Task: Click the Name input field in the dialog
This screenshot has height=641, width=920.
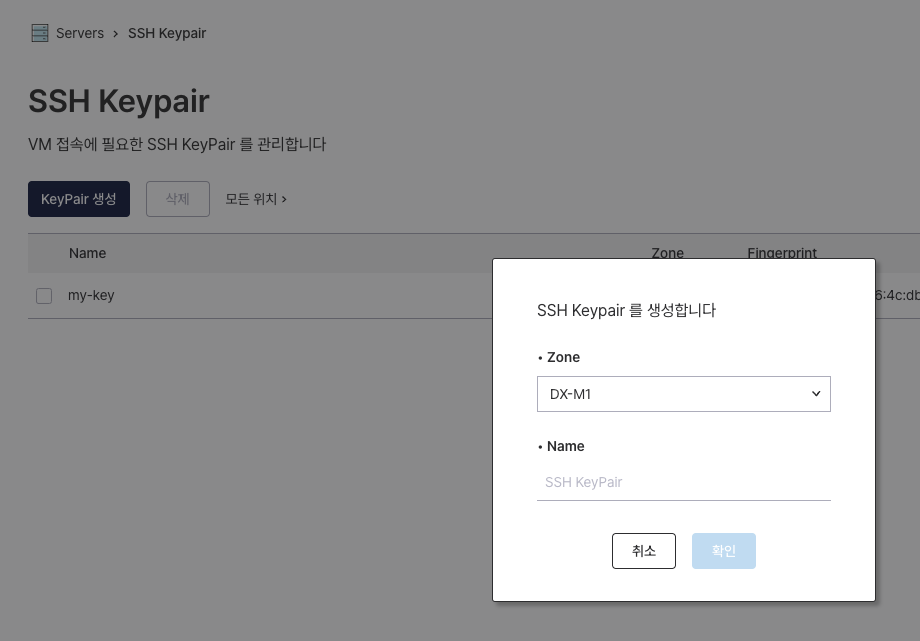Action: pos(684,482)
